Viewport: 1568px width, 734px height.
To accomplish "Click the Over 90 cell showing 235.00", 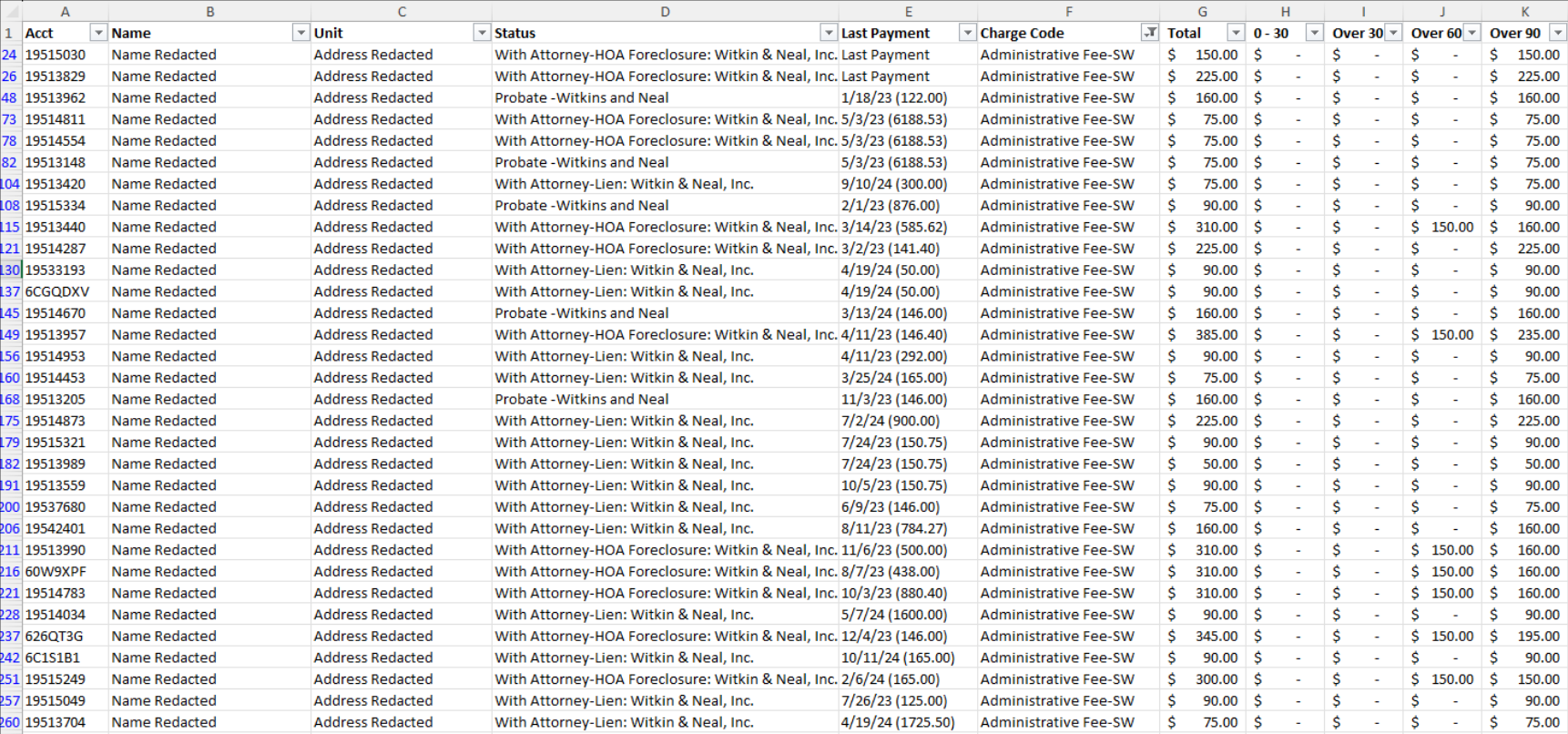I will click(1525, 334).
